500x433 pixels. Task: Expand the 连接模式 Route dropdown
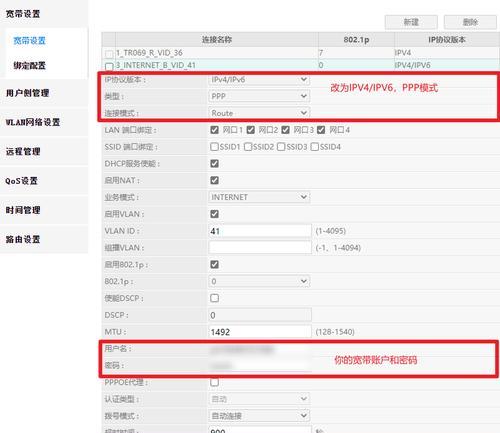click(x=259, y=113)
